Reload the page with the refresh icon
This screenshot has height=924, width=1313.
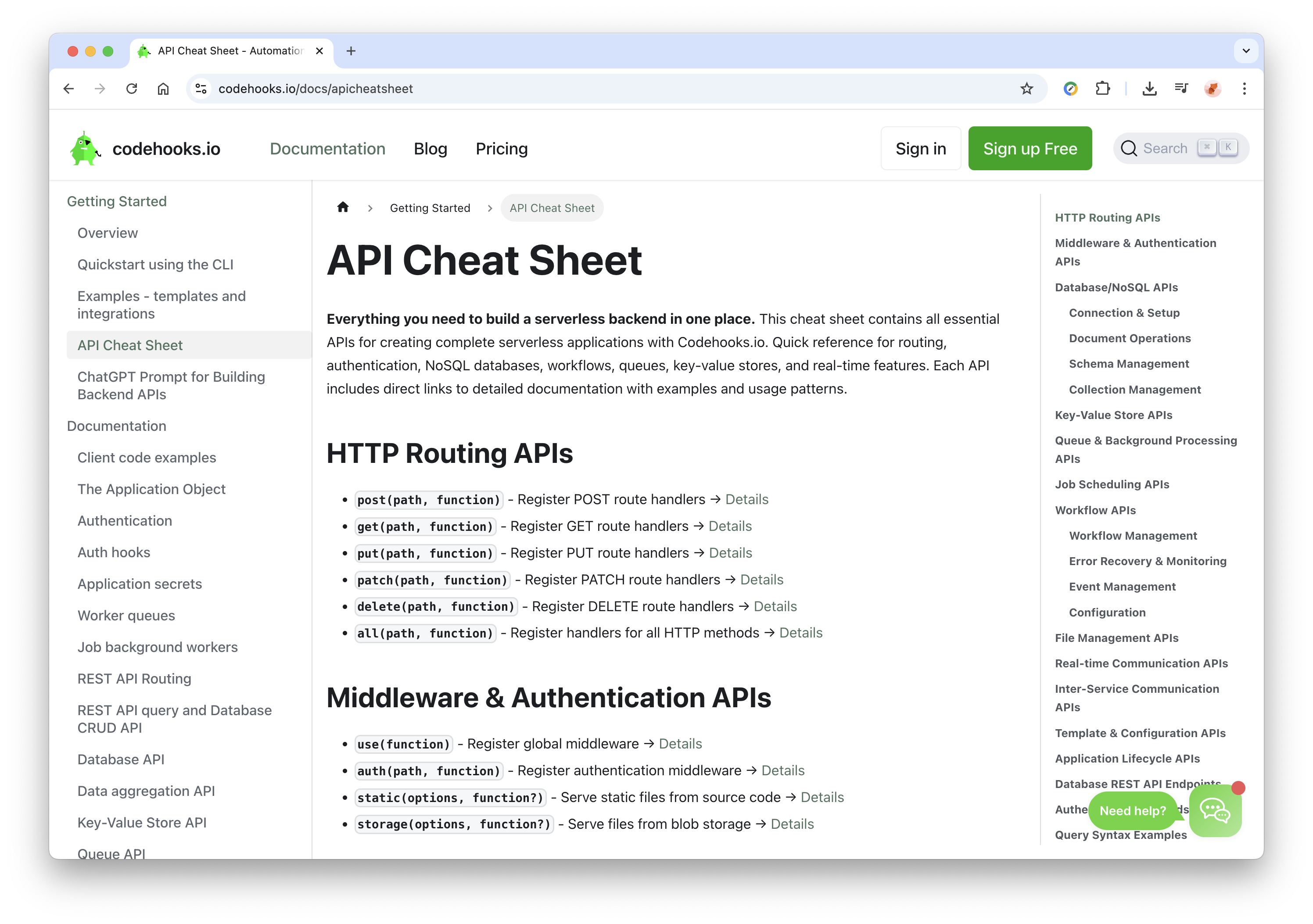click(132, 89)
